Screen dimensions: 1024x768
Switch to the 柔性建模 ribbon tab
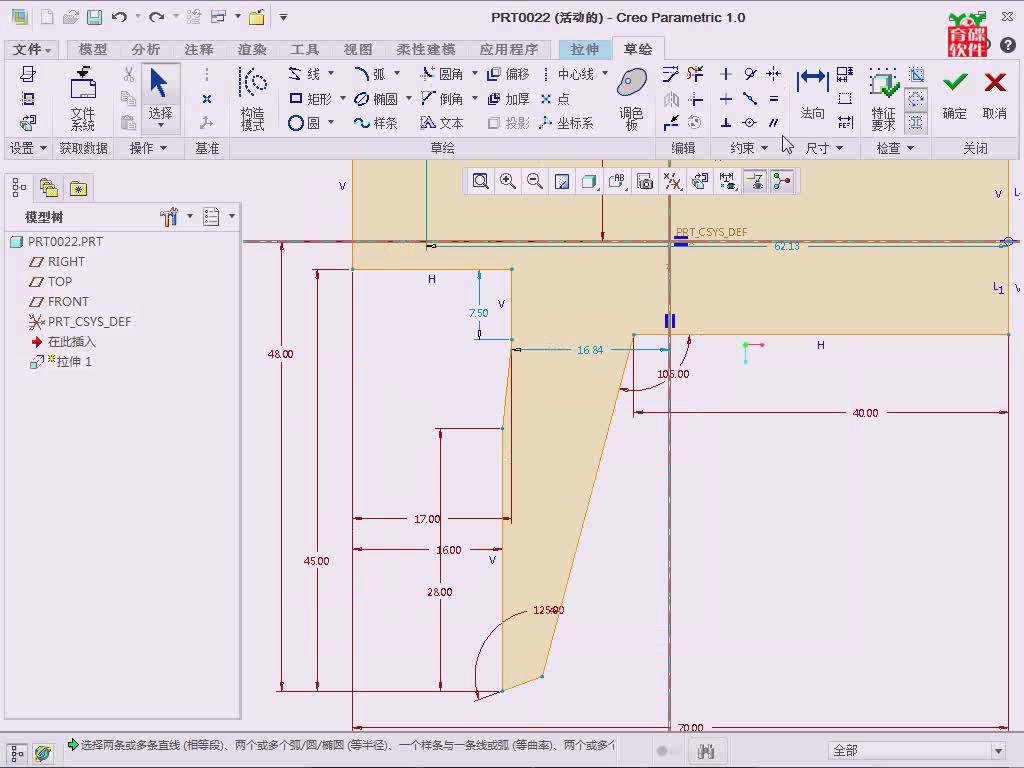426,50
